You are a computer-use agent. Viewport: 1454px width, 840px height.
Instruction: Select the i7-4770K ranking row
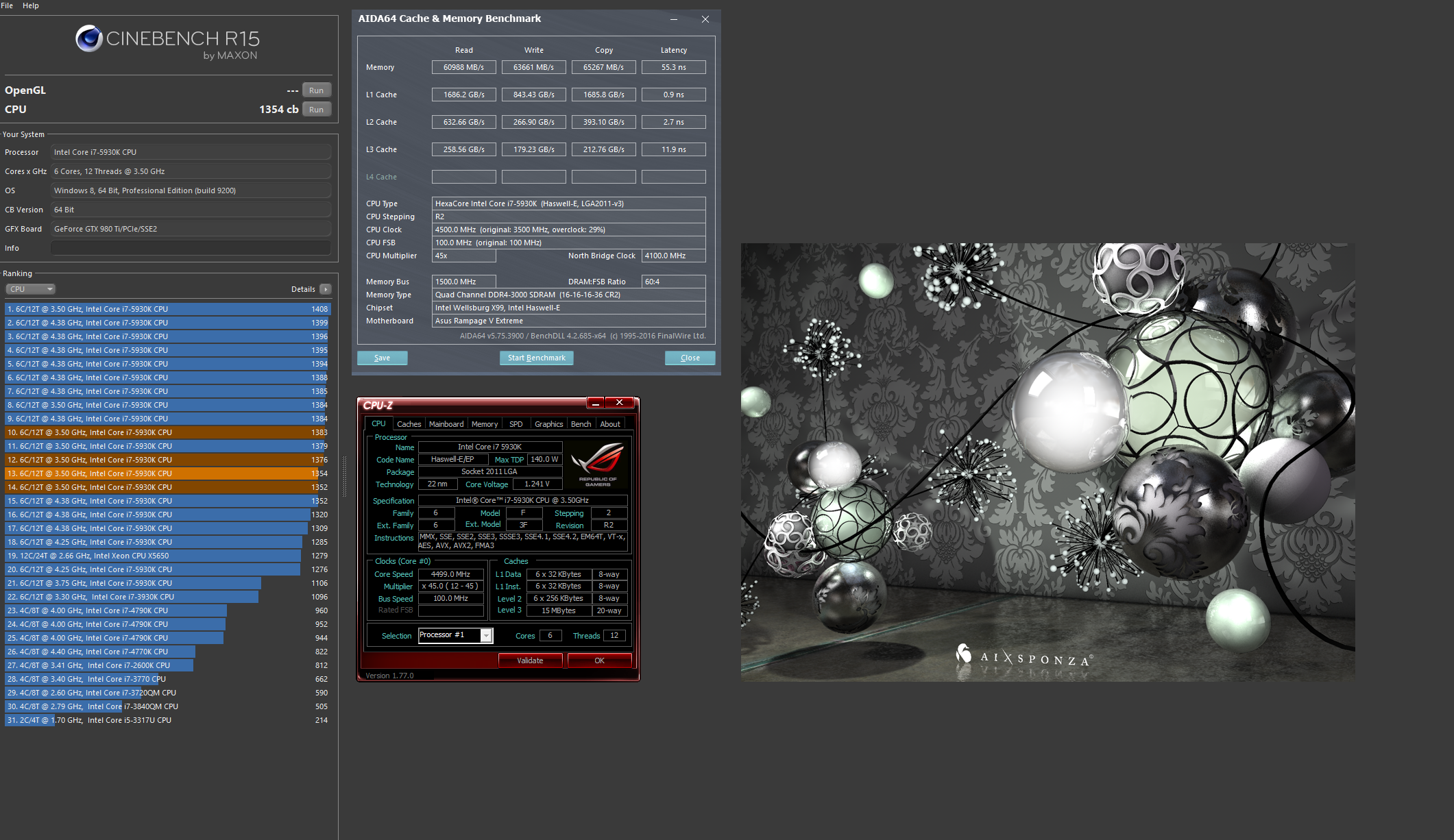pyautogui.click(x=167, y=652)
